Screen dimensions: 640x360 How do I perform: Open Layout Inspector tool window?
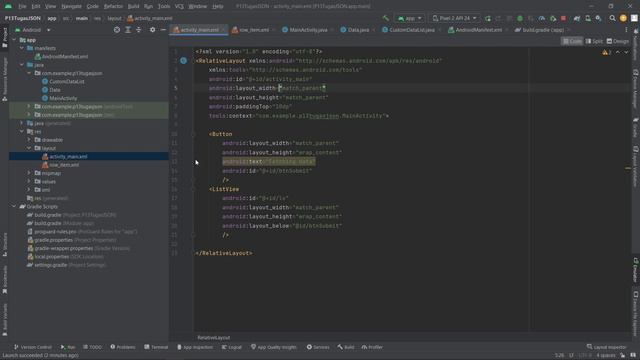click(x=607, y=347)
